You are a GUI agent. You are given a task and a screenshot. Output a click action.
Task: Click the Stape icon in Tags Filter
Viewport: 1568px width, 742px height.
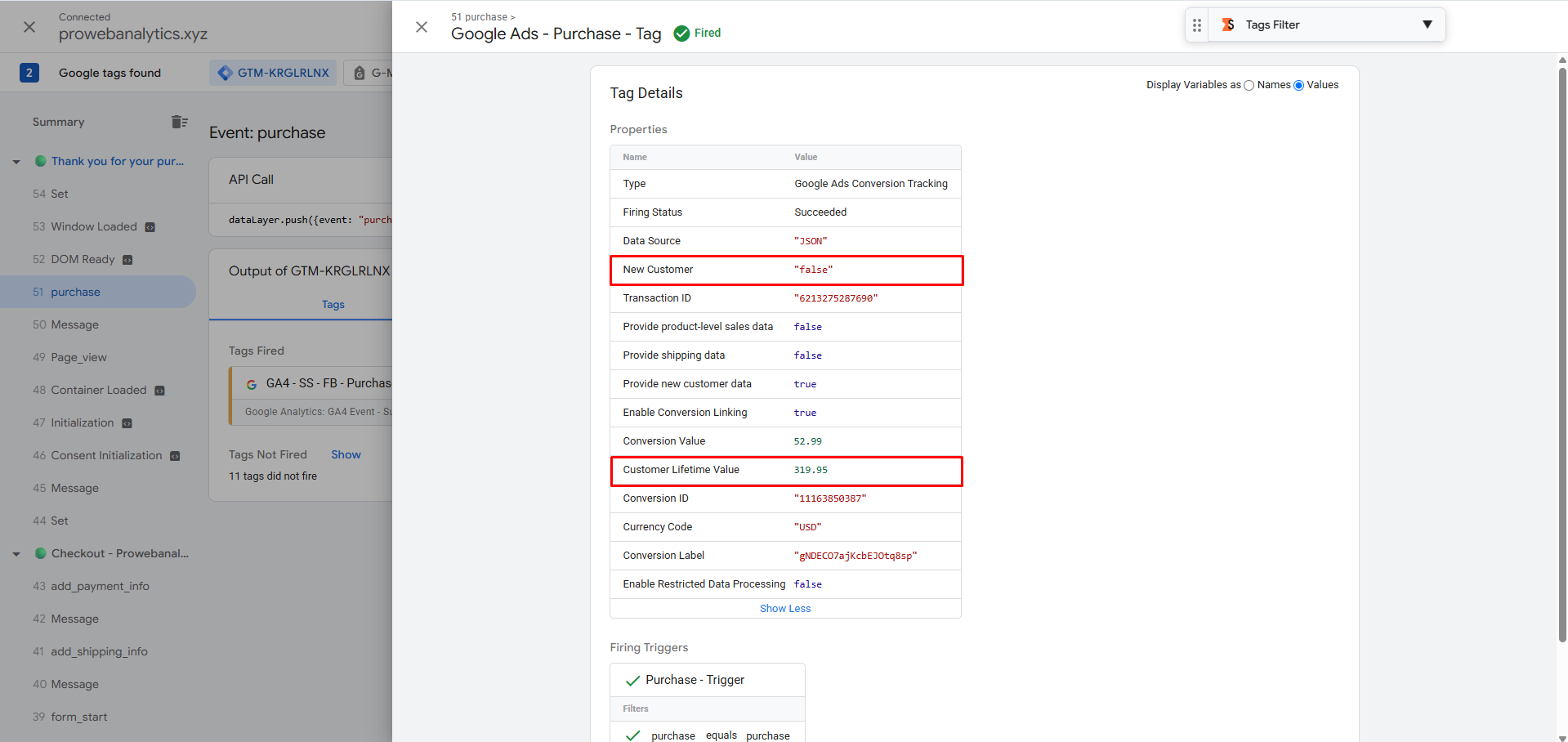click(1228, 25)
